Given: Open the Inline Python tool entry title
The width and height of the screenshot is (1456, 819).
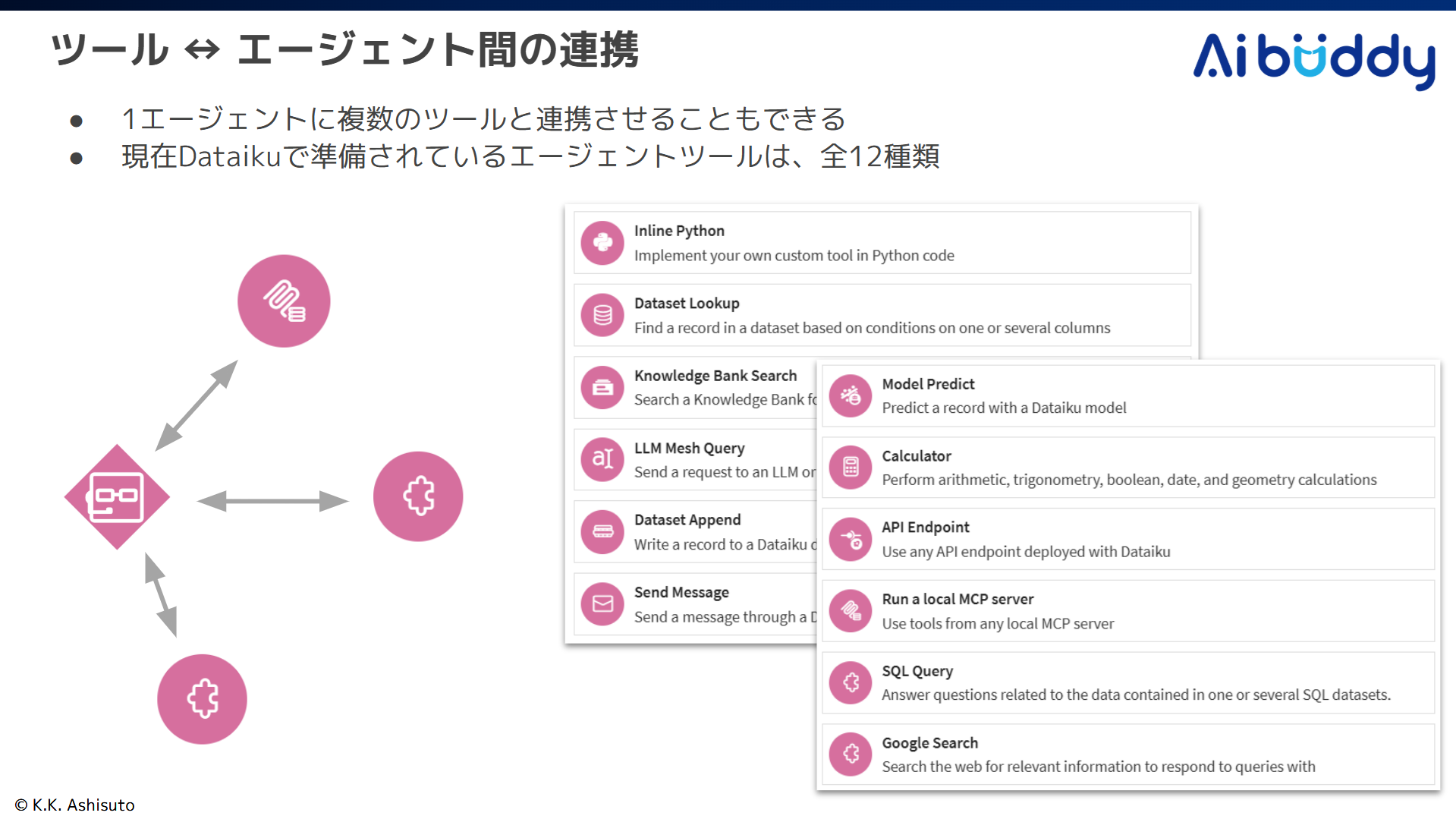Looking at the screenshot, I should (679, 231).
